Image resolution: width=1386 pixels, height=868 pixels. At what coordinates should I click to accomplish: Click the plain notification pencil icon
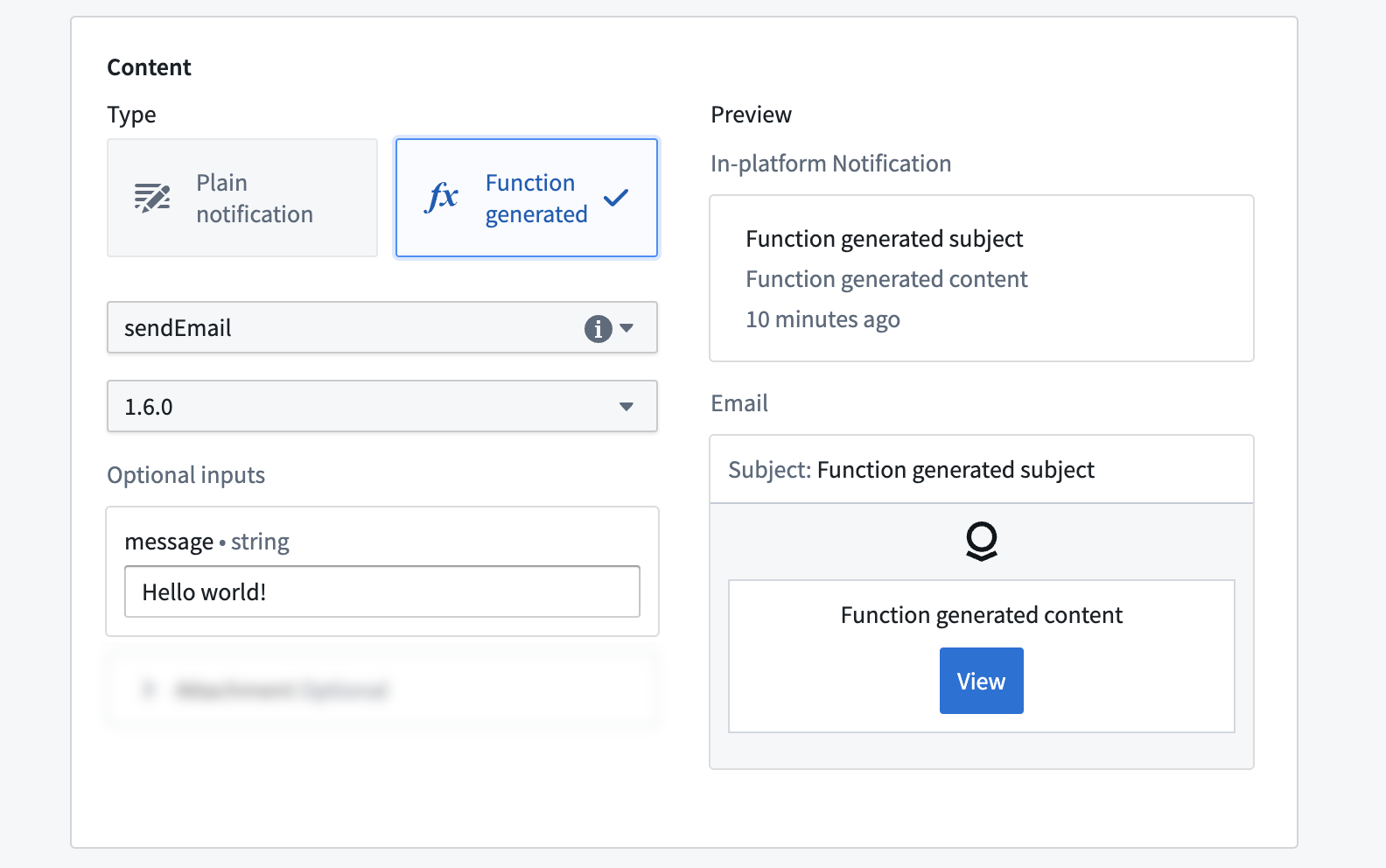152,198
